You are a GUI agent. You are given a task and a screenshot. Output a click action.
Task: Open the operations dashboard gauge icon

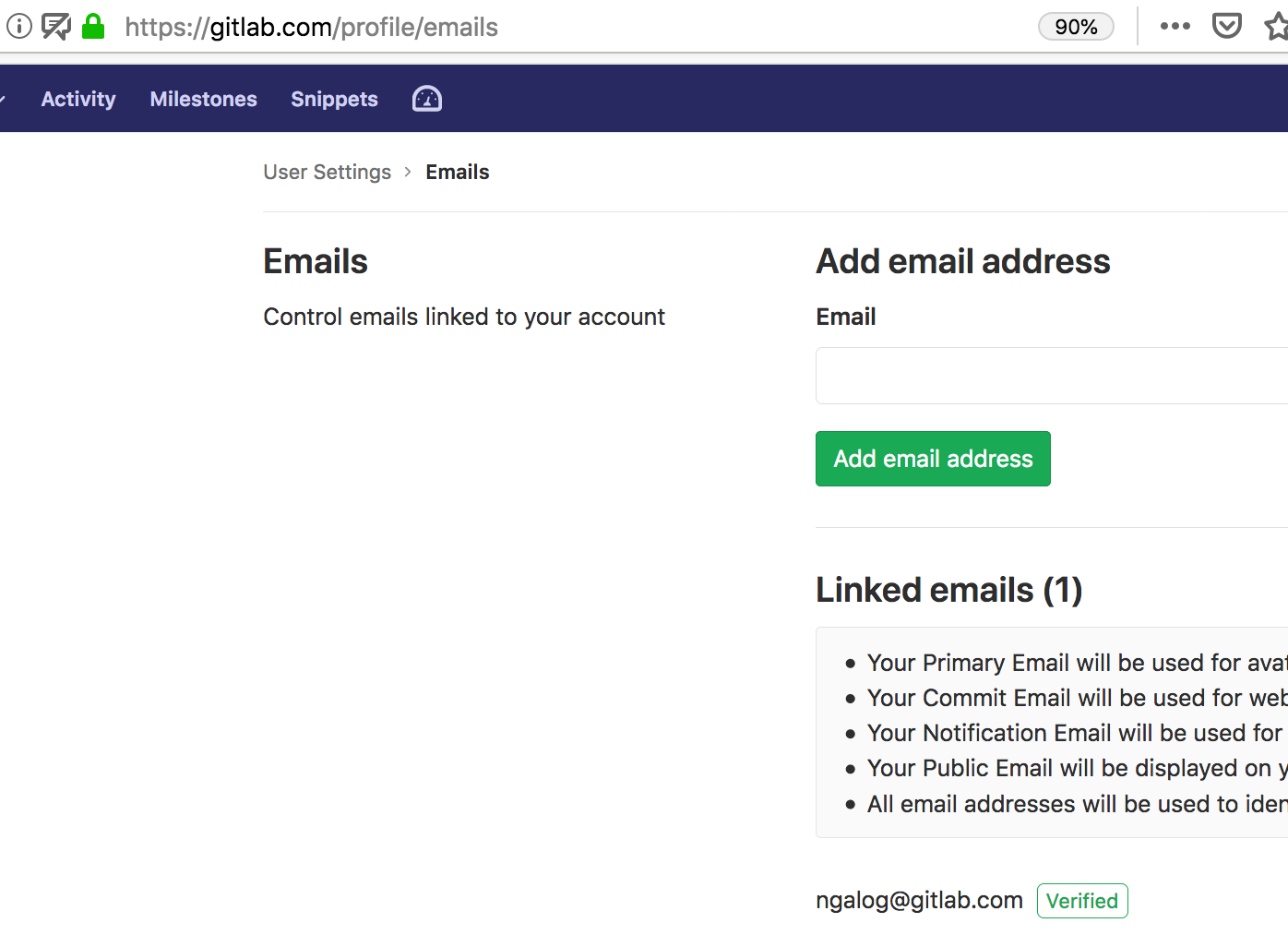tap(426, 99)
